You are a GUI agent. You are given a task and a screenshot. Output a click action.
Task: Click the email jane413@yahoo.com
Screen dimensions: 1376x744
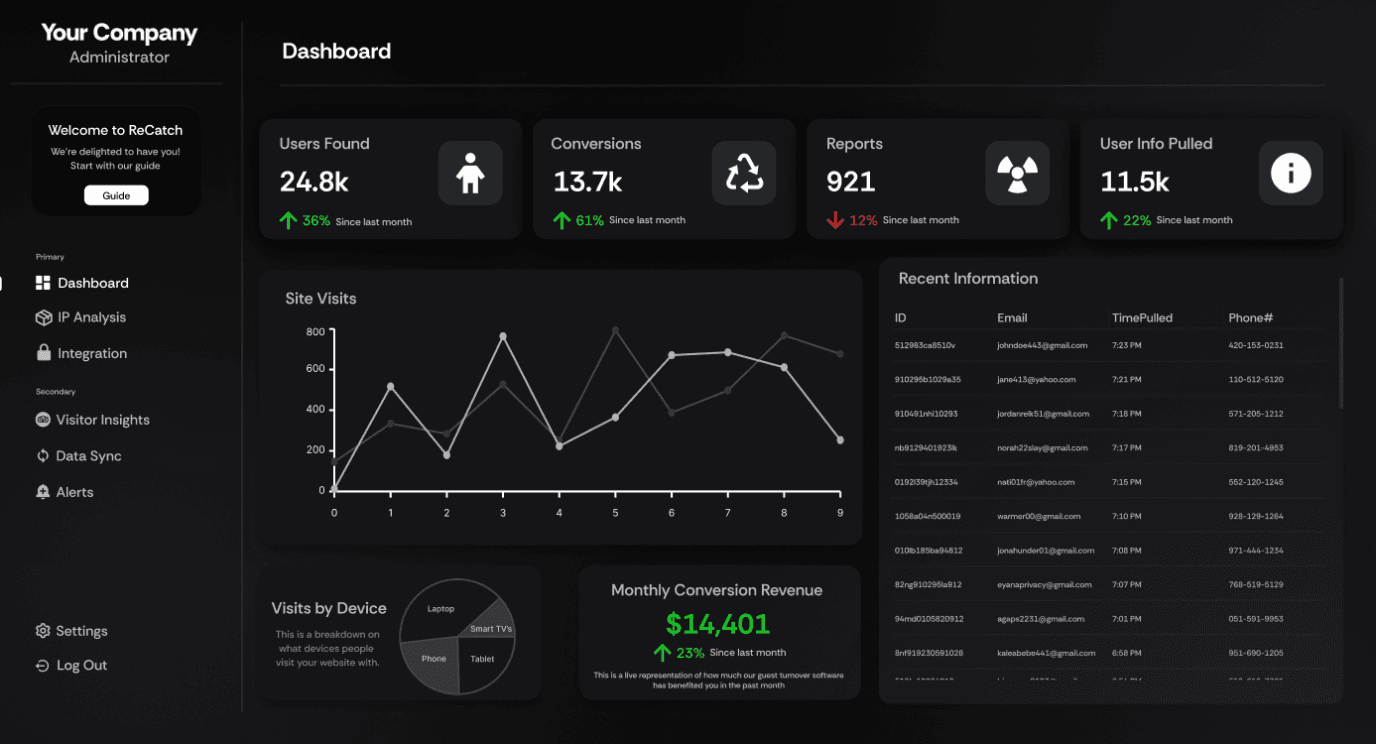click(x=1036, y=380)
